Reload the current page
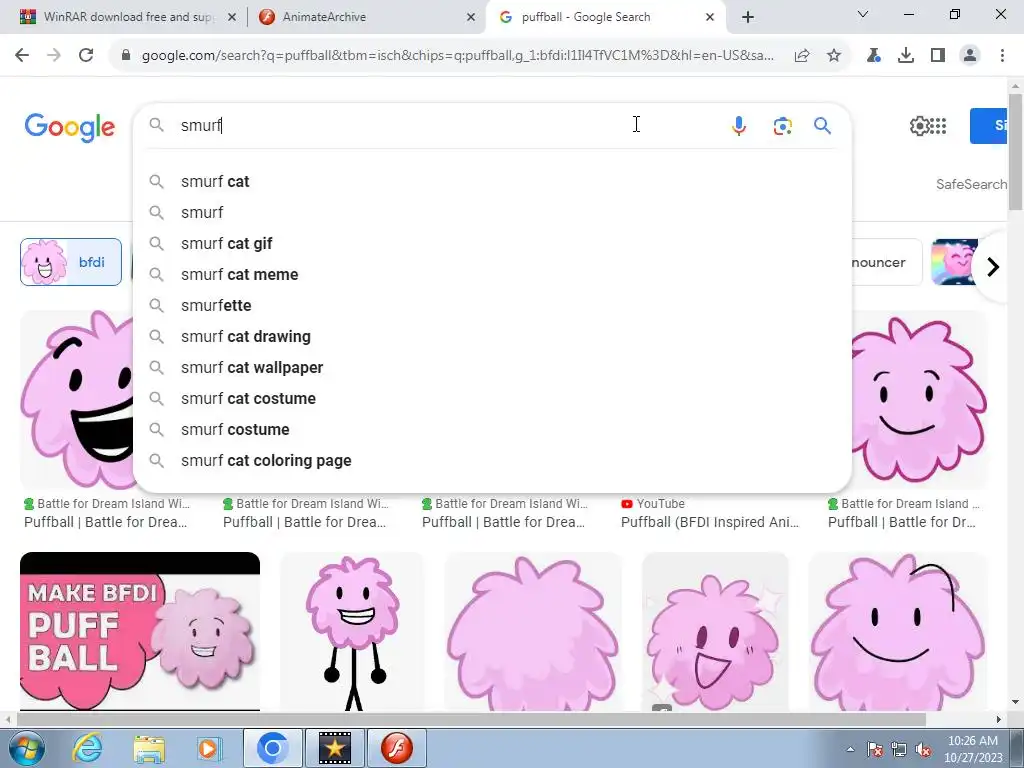This screenshot has height=768, width=1024. click(86, 56)
